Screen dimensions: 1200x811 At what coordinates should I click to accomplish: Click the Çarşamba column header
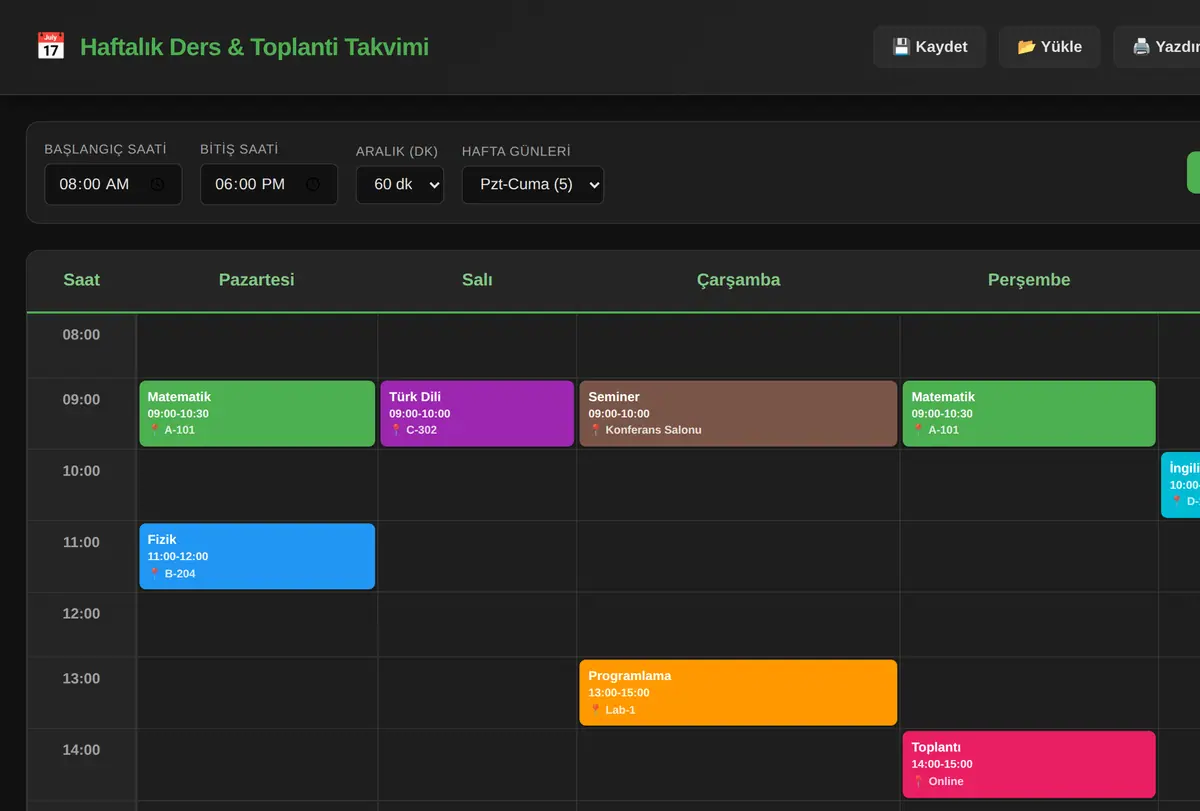click(738, 280)
